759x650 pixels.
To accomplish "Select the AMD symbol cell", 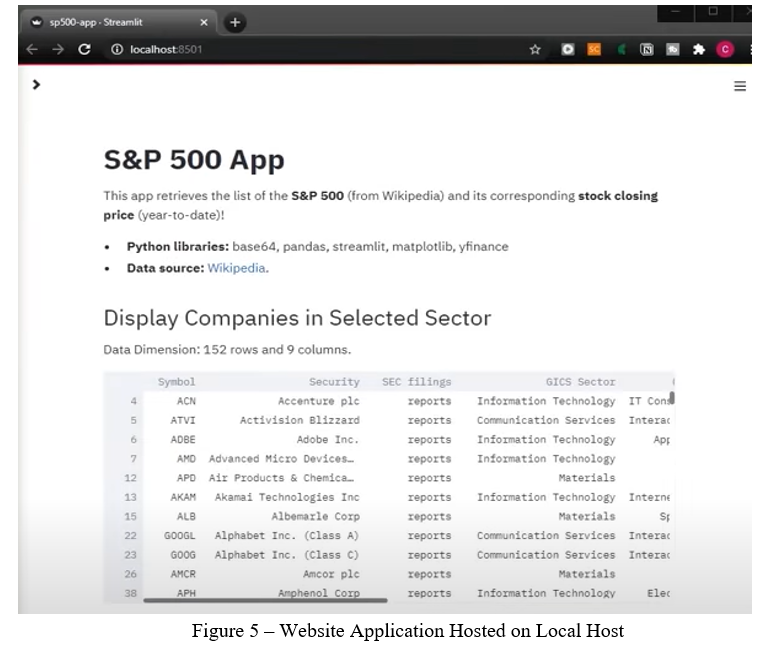I will [x=186, y=459].
